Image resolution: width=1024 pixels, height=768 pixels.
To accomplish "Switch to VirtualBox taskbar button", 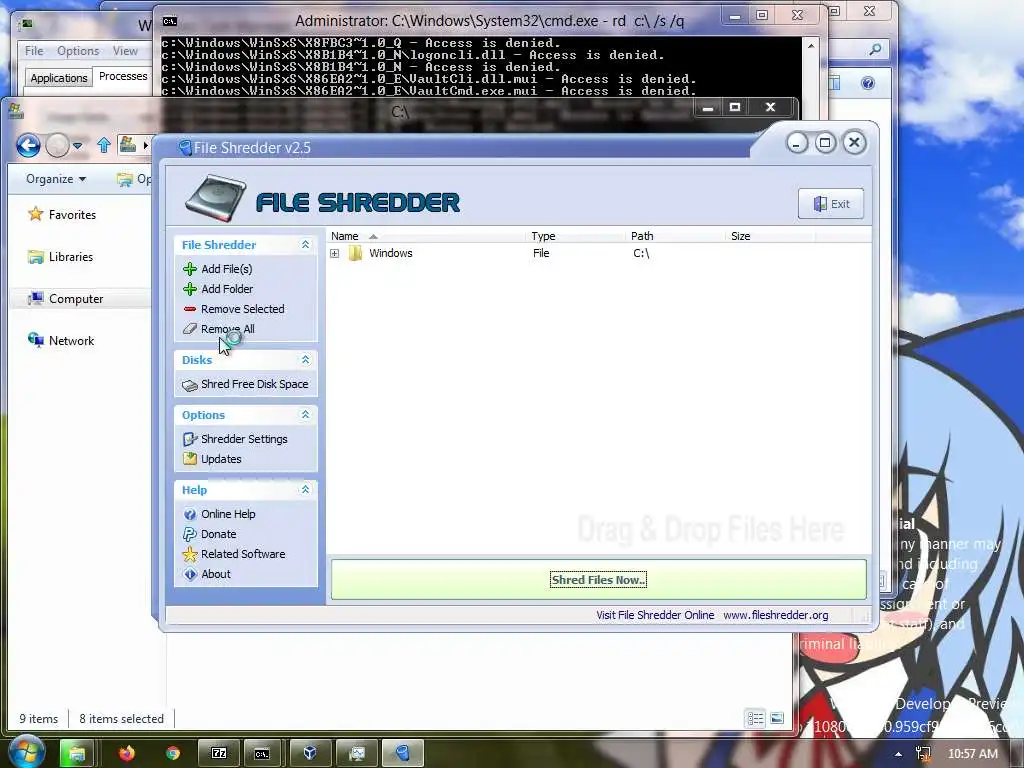I will tap(310, 754).
